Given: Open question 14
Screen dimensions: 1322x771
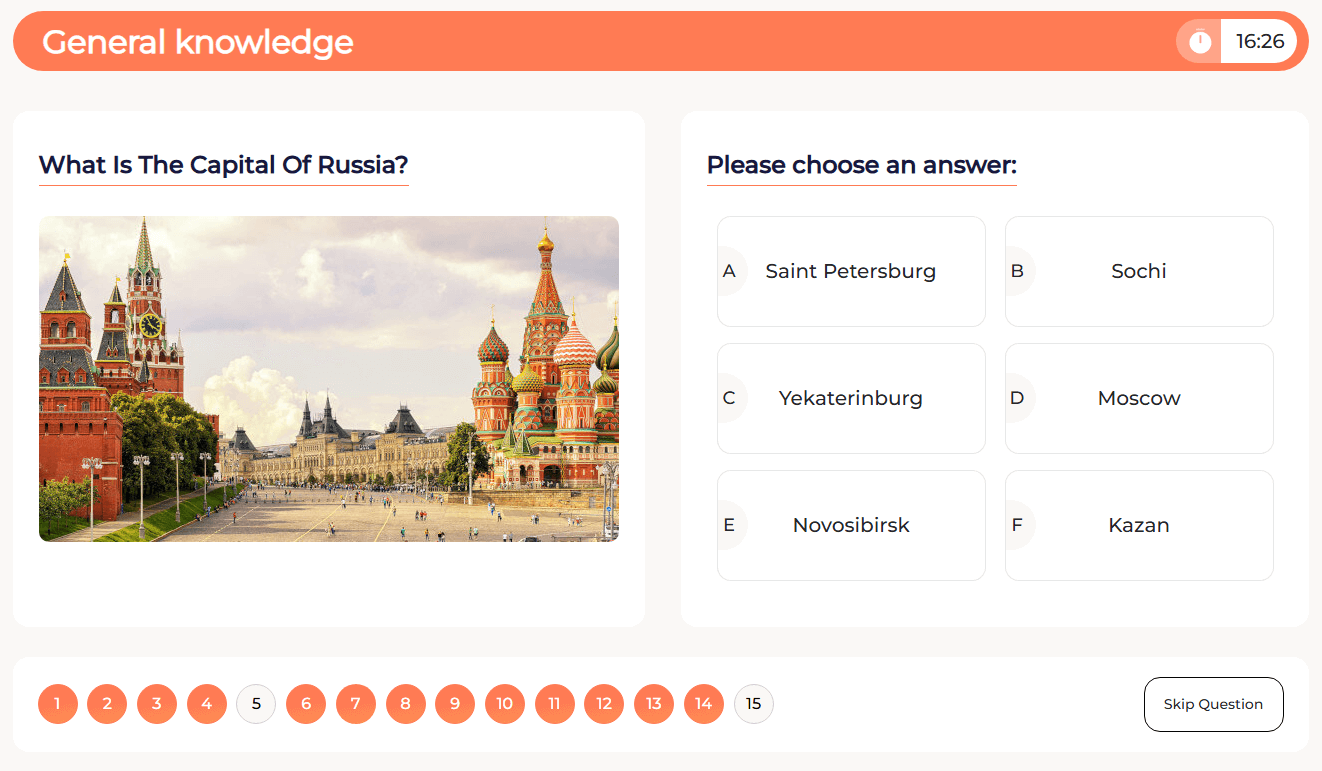Looking at the screenshot, I should point(704,704).
